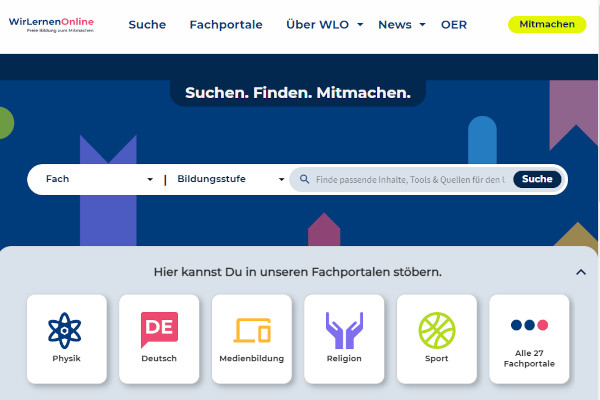Expand the News dropdown menu
The height and width of the screenshot is (400, 600).
click(x=402, y=24)
